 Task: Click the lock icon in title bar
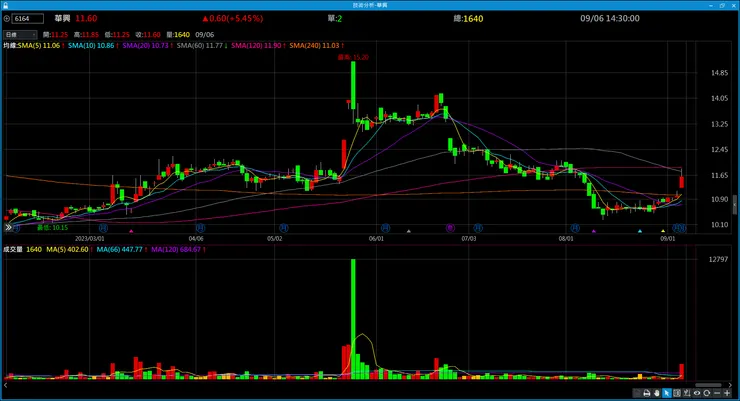6,5
